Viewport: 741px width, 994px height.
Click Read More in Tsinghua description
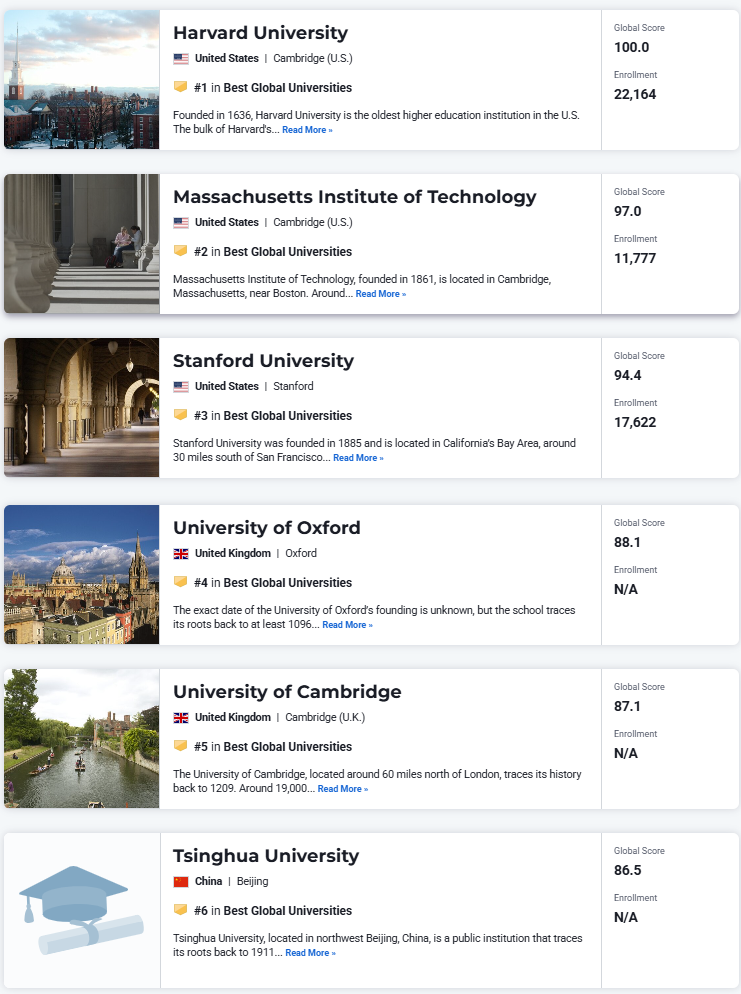click(311, 953)
